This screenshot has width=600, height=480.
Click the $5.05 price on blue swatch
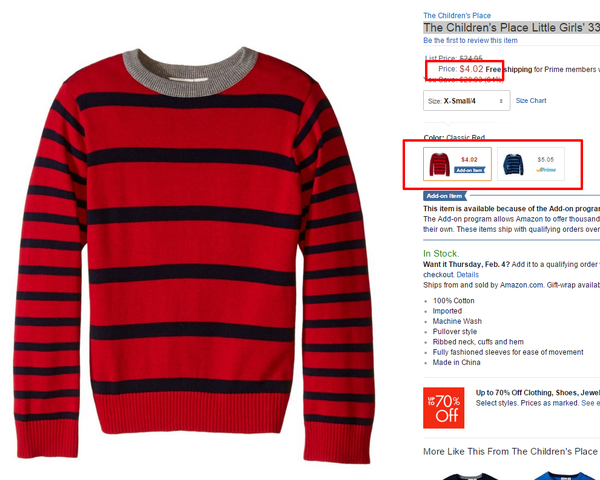point(545,160)
